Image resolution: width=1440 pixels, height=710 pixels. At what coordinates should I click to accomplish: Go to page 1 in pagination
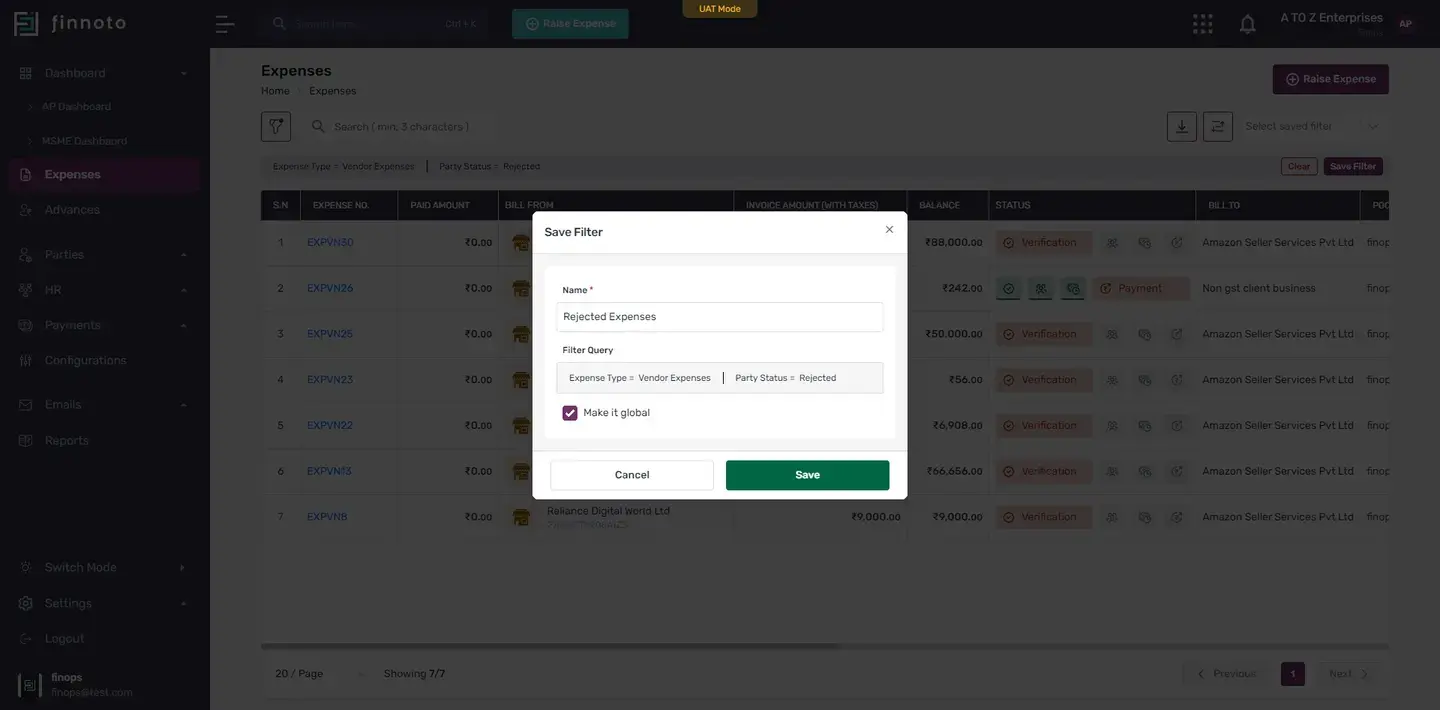(x=1293, y=674)
